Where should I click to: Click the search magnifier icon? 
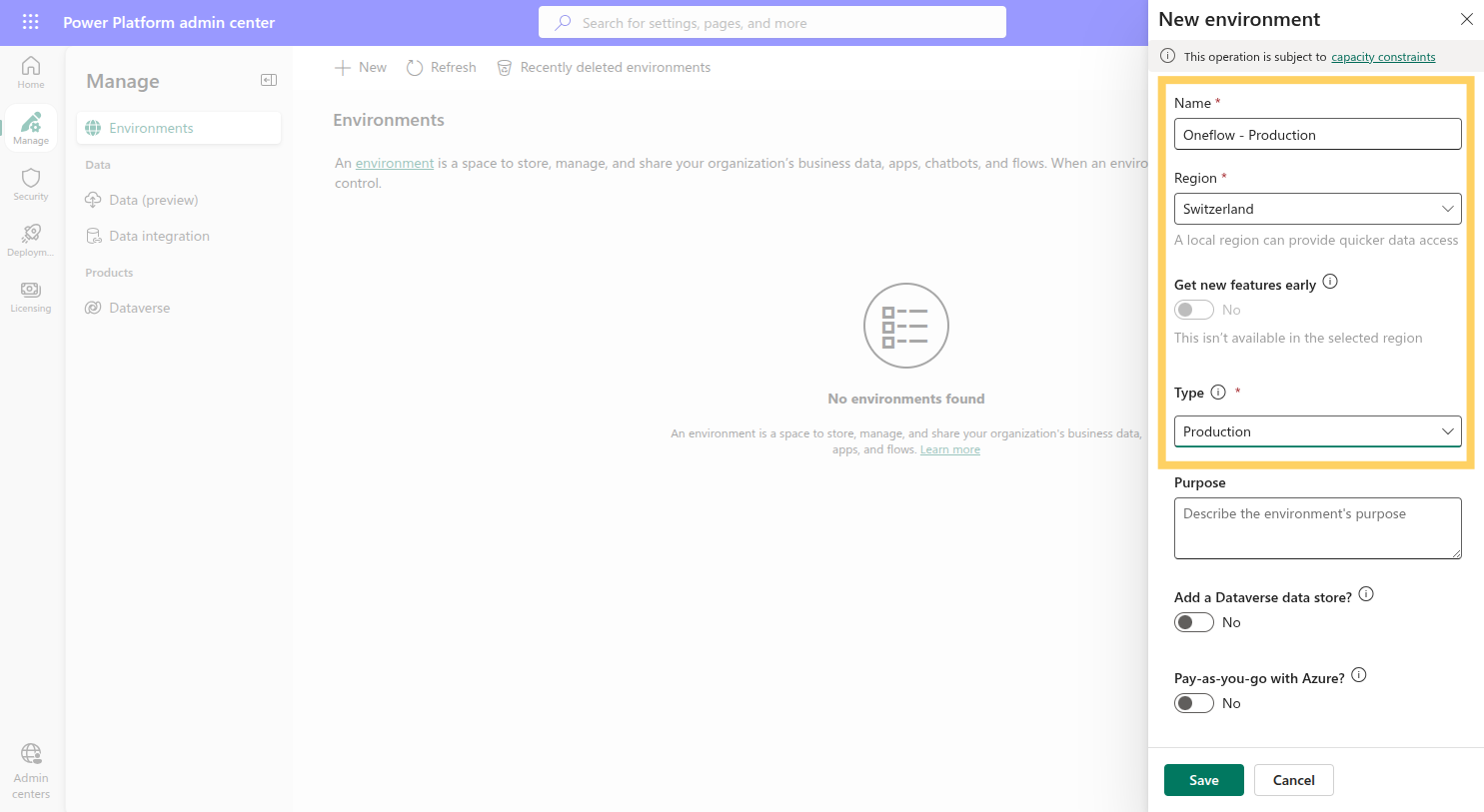click(x=563, y=22)
